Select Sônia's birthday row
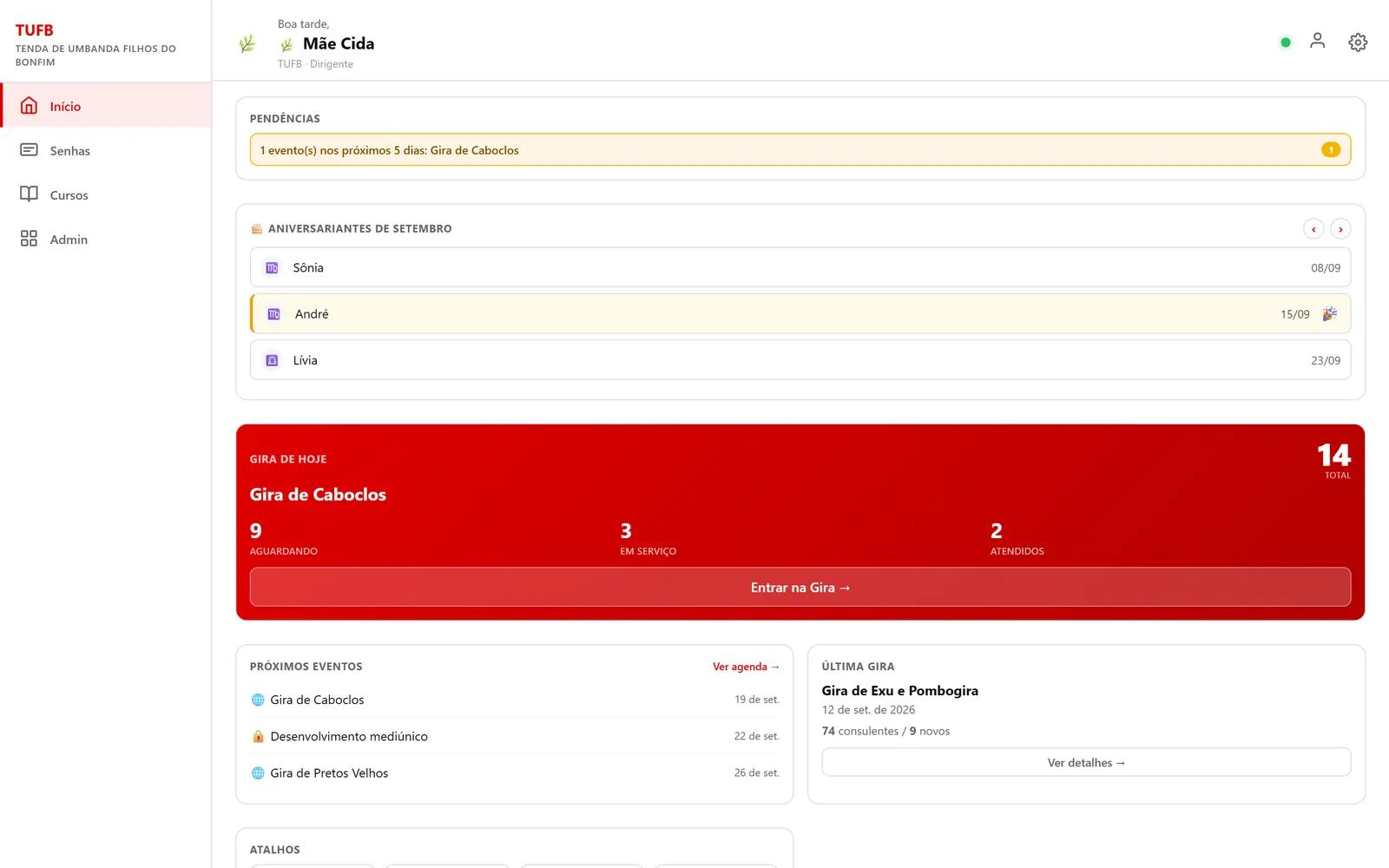 800,267
